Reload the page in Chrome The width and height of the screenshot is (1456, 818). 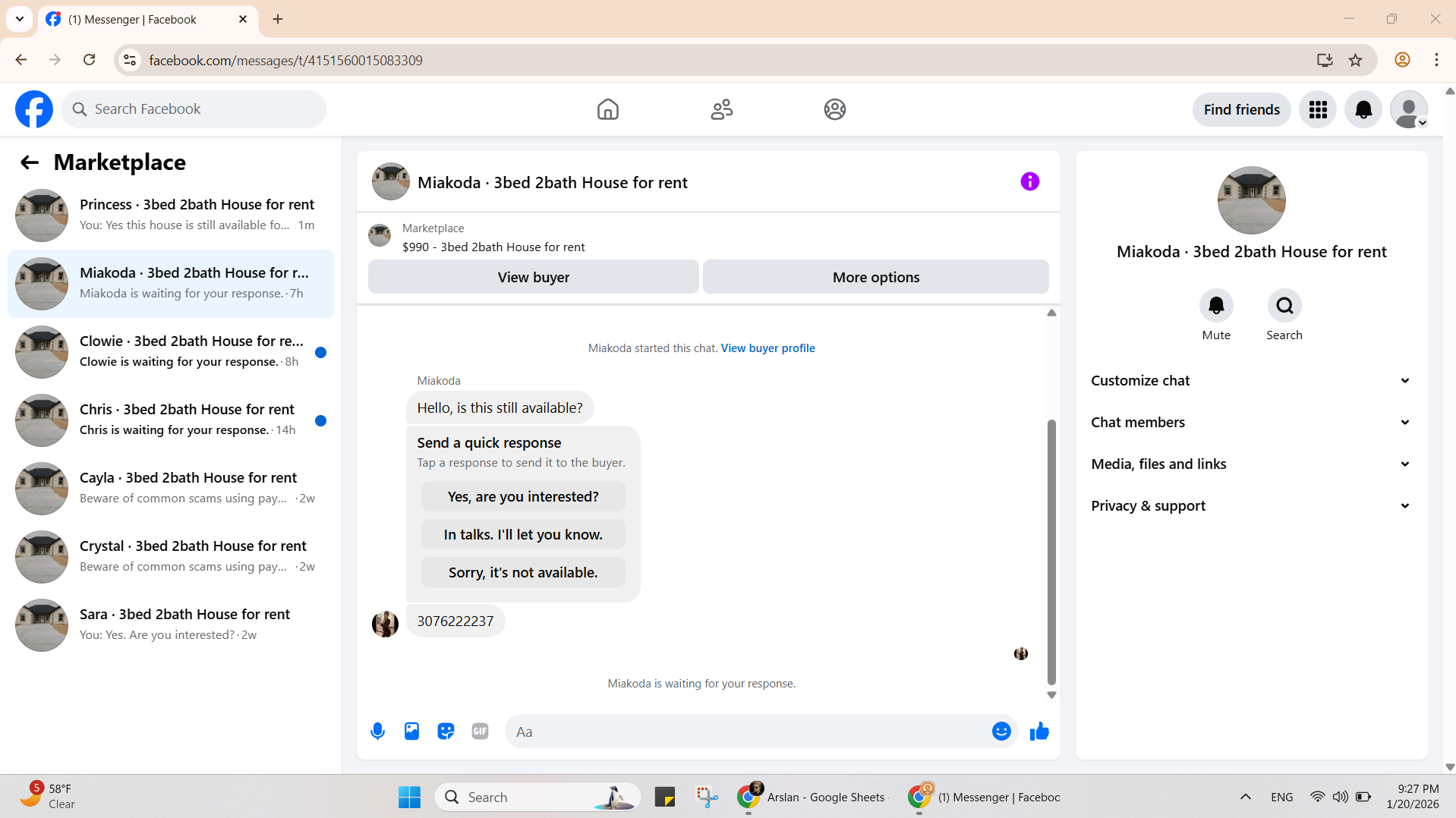tap(90, 60)
